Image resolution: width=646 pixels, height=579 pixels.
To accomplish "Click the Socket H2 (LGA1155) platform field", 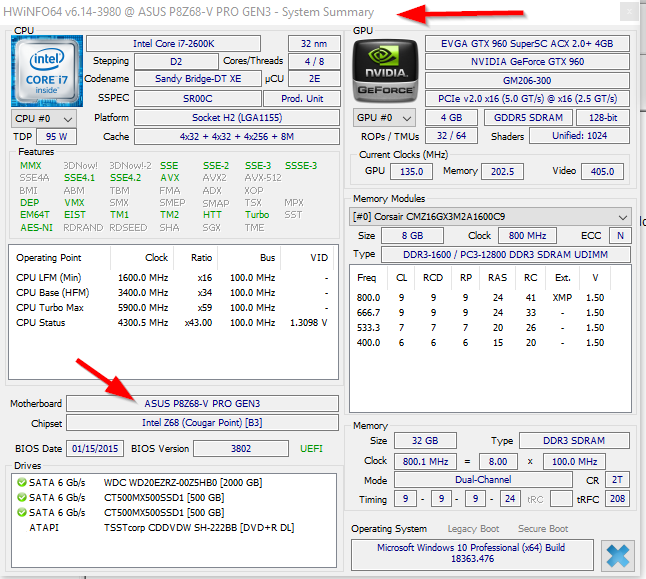I will tap(237, 118).
